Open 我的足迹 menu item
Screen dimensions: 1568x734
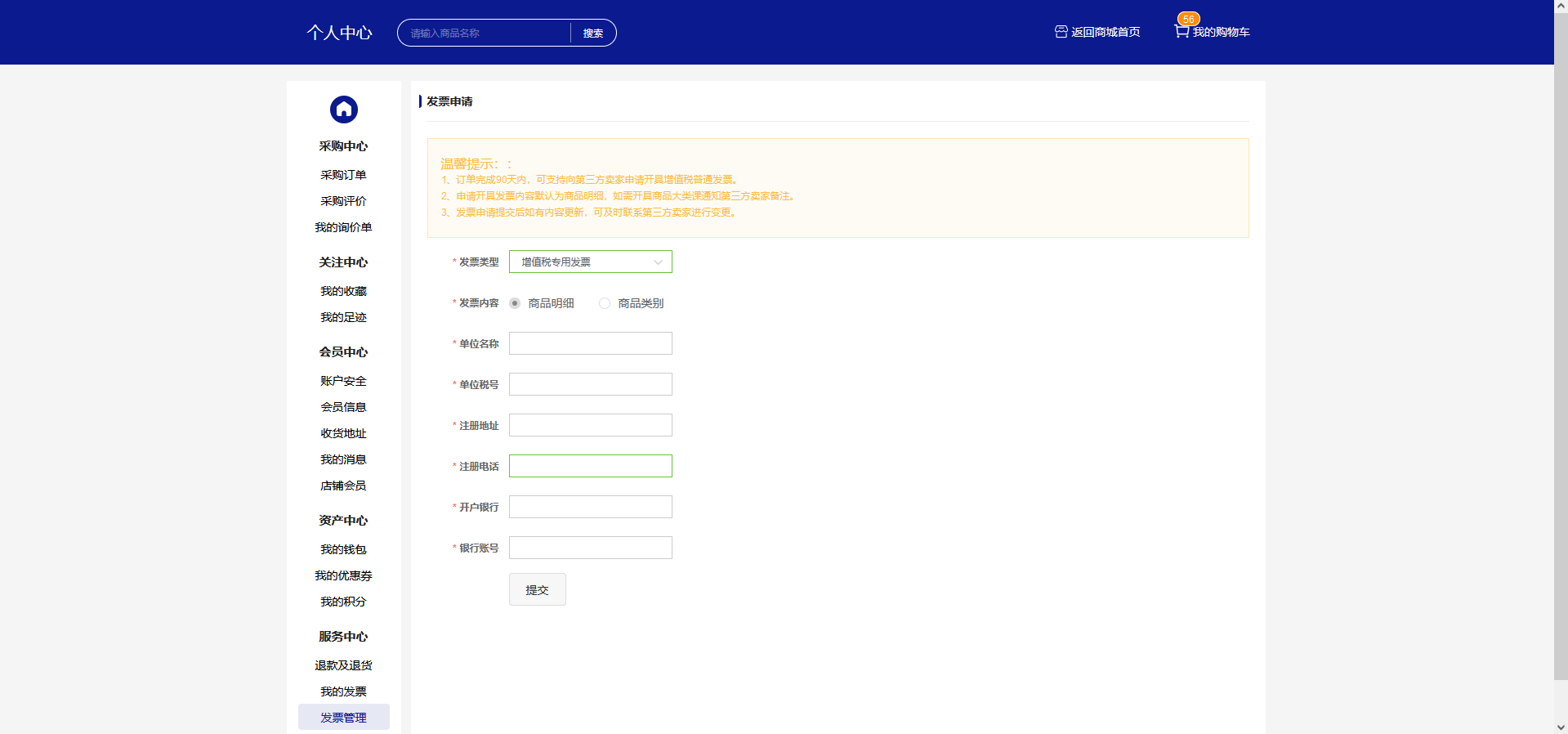(343, 317)
